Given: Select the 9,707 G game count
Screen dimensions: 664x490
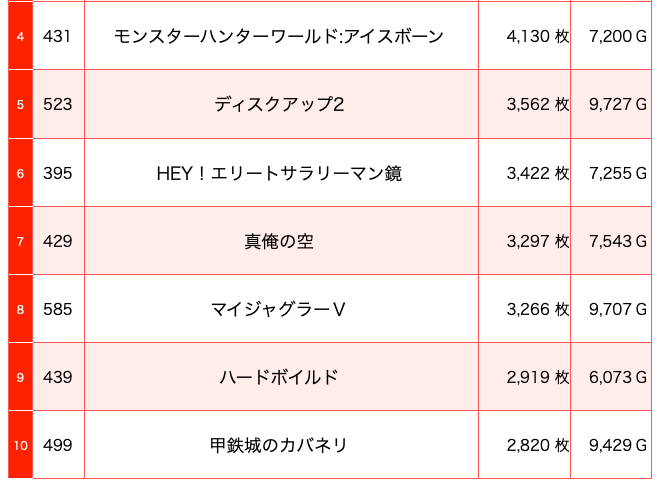Looking at the screenshot, I should 618,310.
